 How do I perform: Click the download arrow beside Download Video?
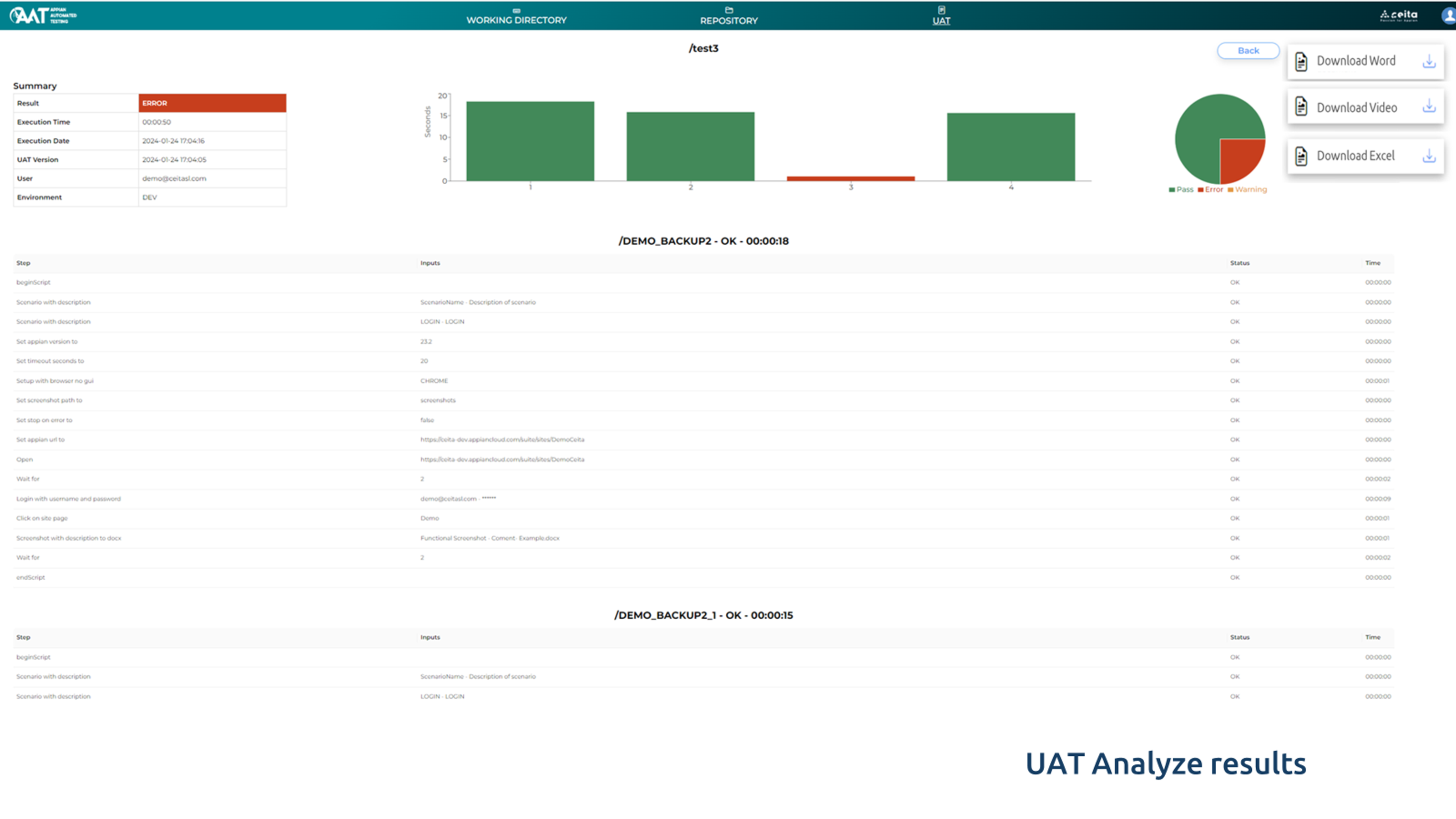tap(1429, 106)
